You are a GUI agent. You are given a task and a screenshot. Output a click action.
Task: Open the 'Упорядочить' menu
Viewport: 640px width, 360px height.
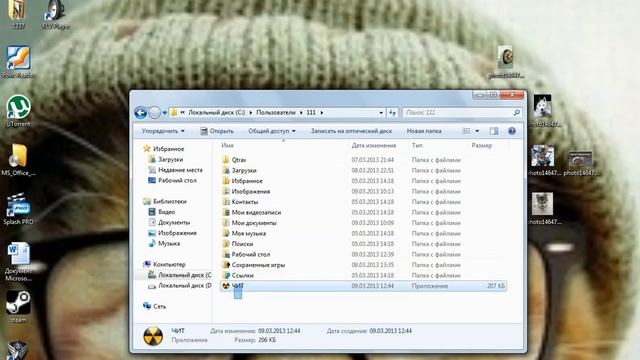[163, 131]
